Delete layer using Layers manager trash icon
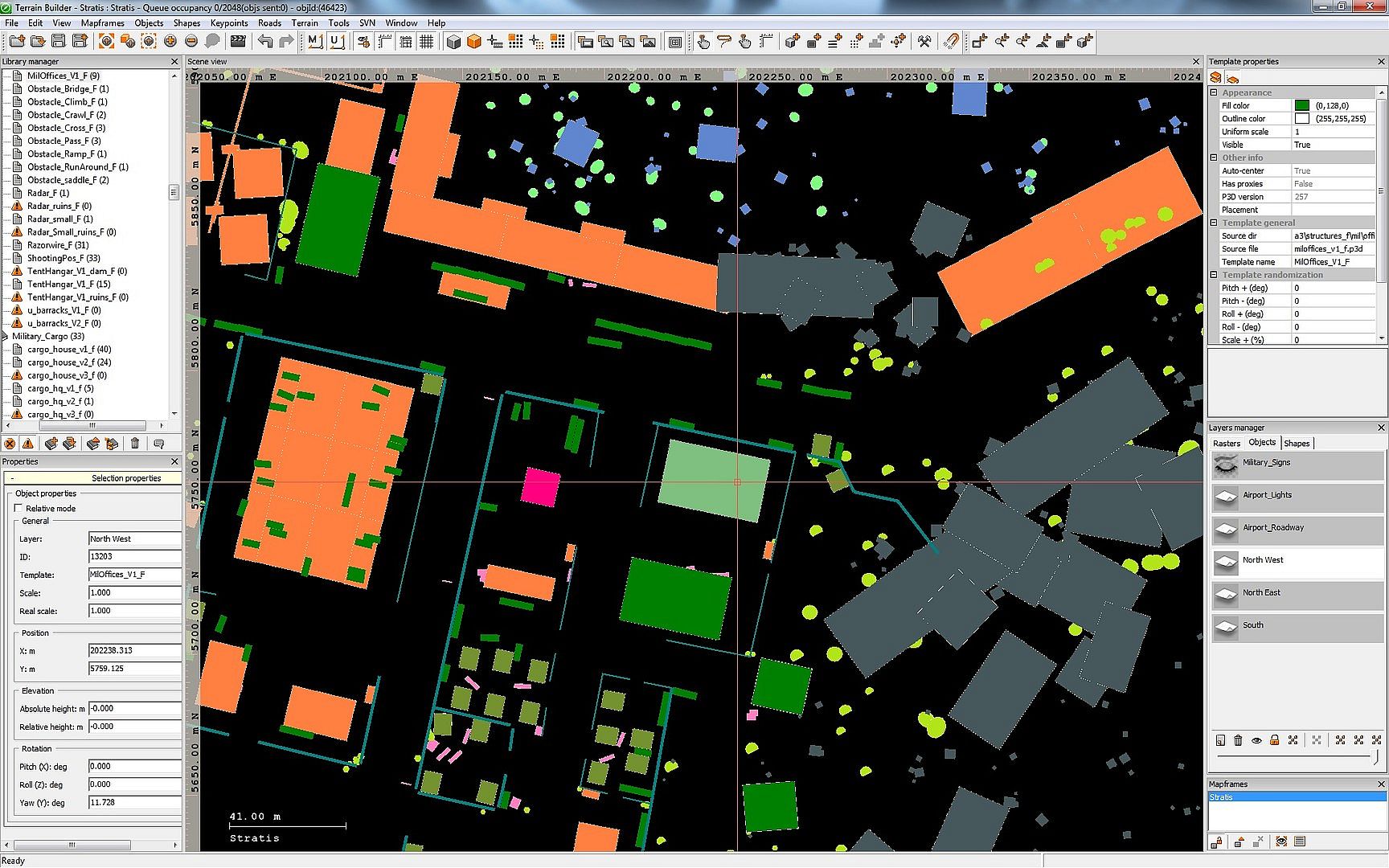This screenshot has height=868, width=1389. [x=1238, y=740]
